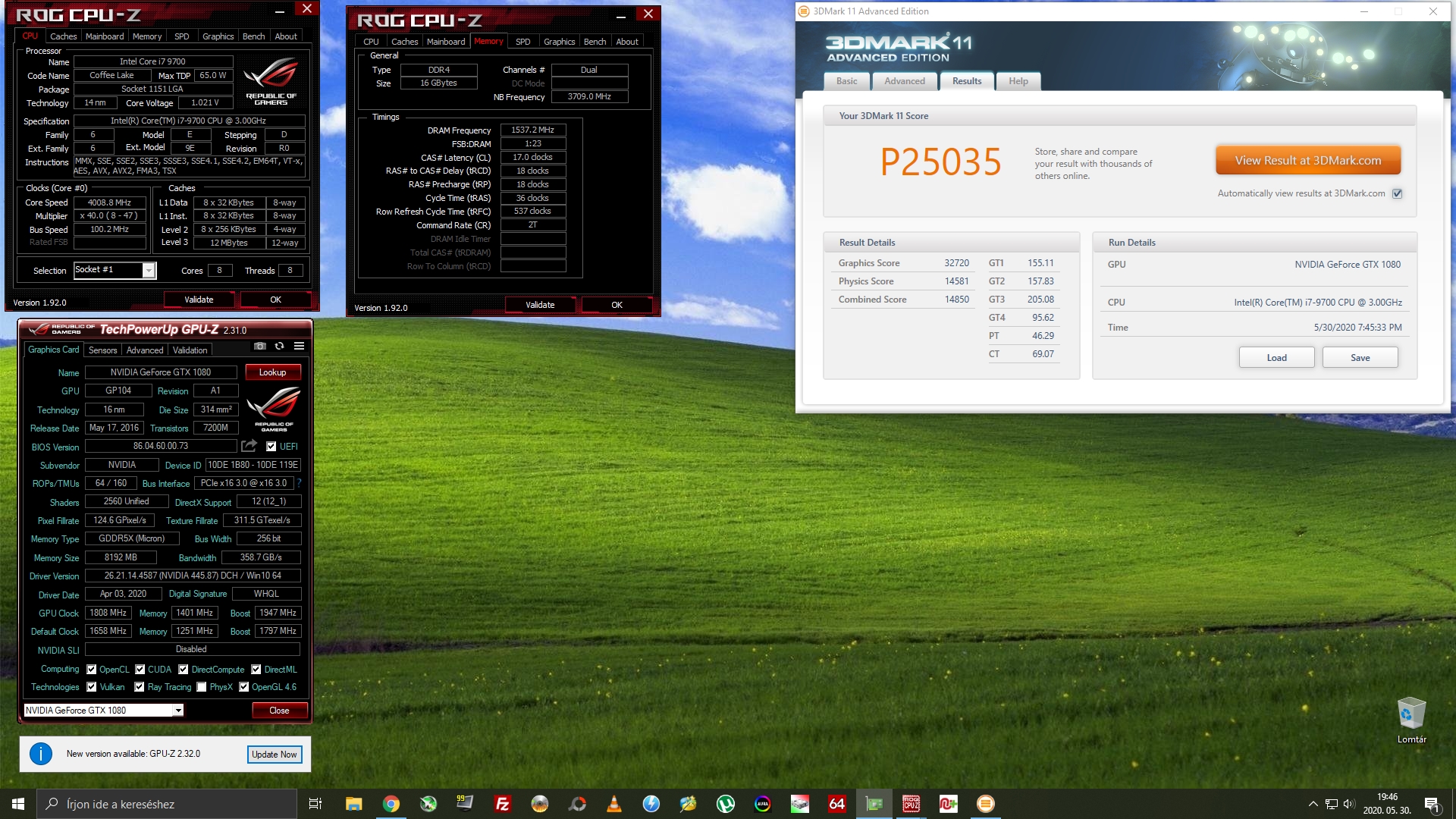Open the volume control in the tray

click(1349, 804)
